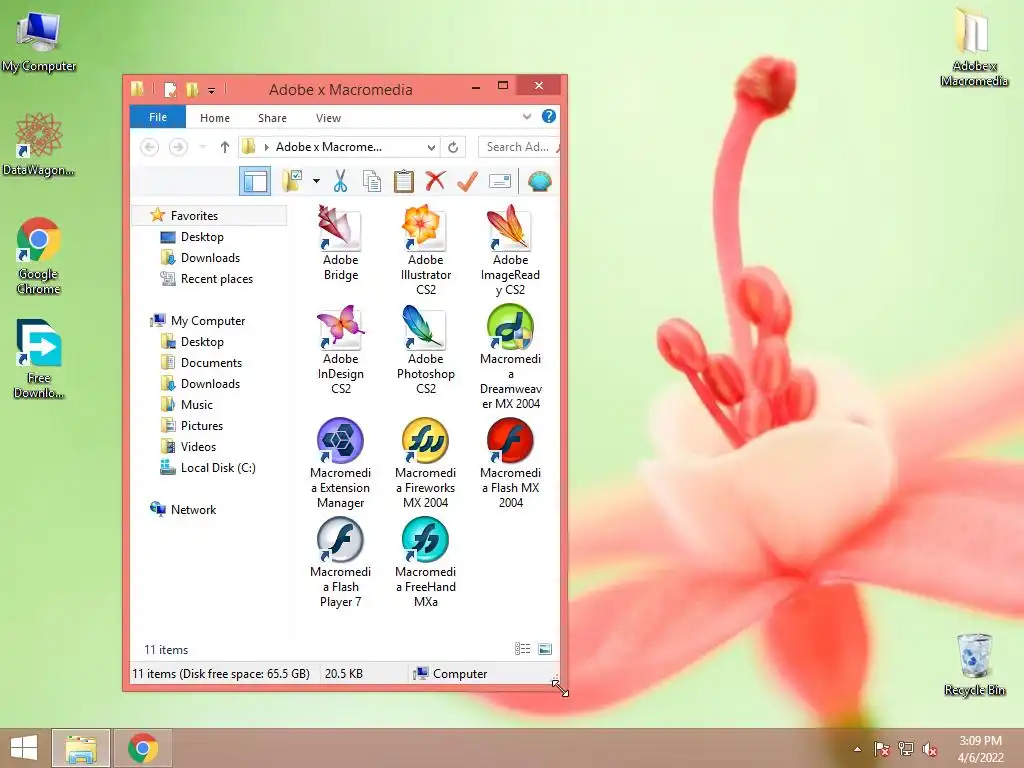Image resolution: width=1024 pixels, height=768 pixels.
Task: Select Macromedia FreeHand MXa icon
Action: click(x=425, y=563)
